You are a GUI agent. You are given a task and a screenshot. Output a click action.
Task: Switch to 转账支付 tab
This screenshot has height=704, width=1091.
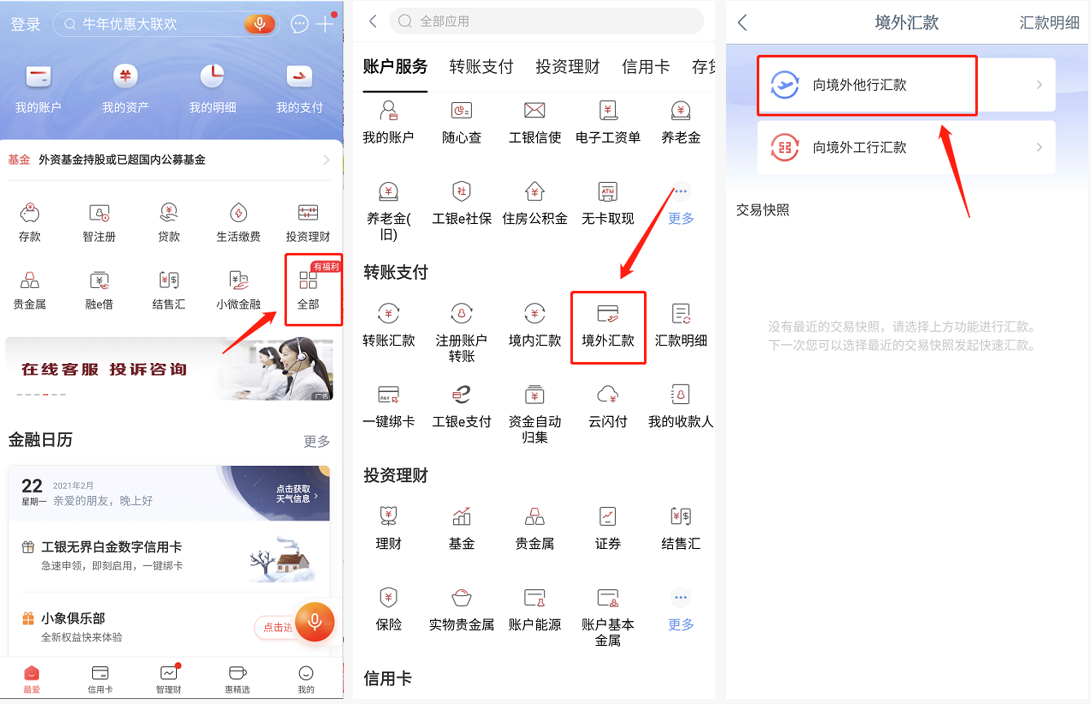click(x=481, y=67)
